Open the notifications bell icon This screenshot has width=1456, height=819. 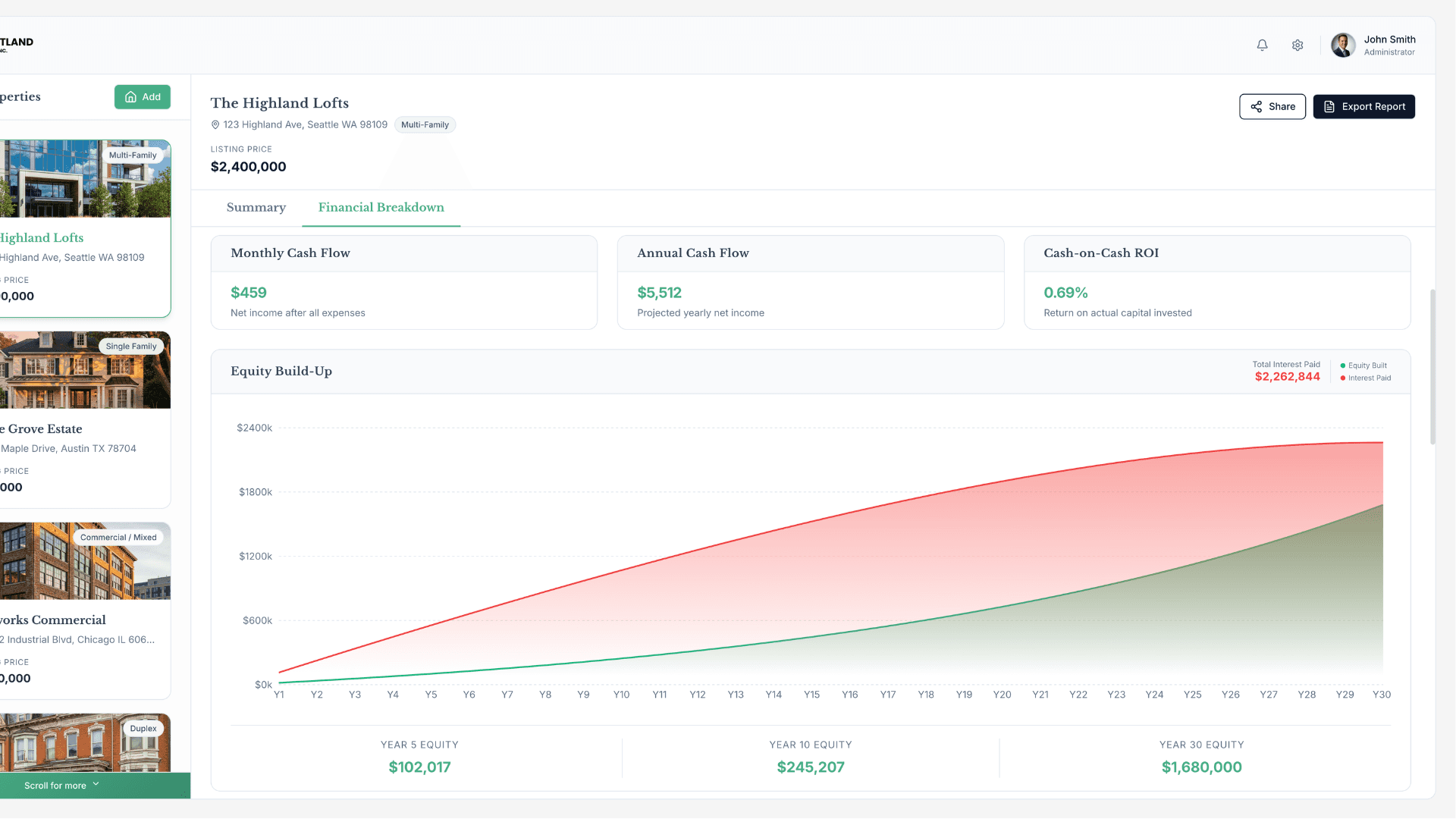click(1262, 45)
